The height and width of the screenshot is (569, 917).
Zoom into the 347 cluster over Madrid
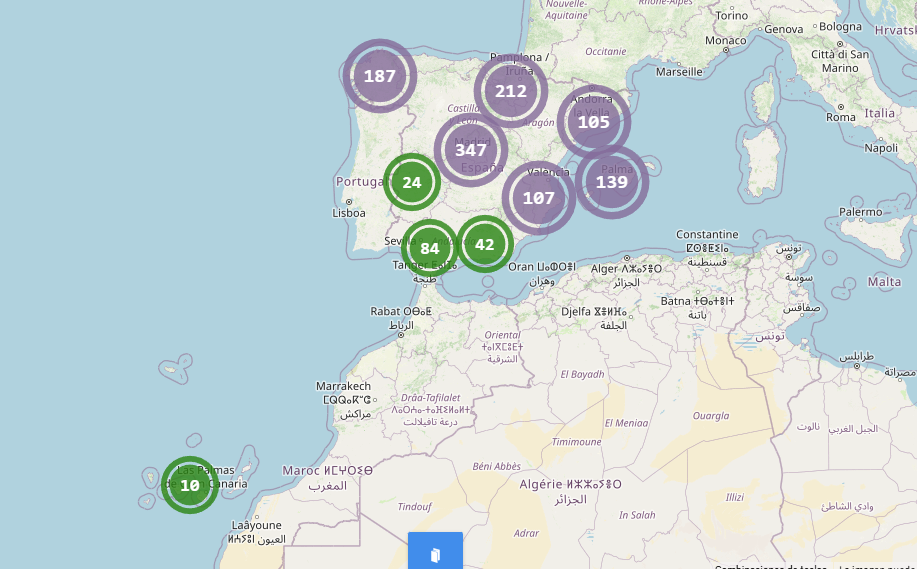click(x=470, y=150)
